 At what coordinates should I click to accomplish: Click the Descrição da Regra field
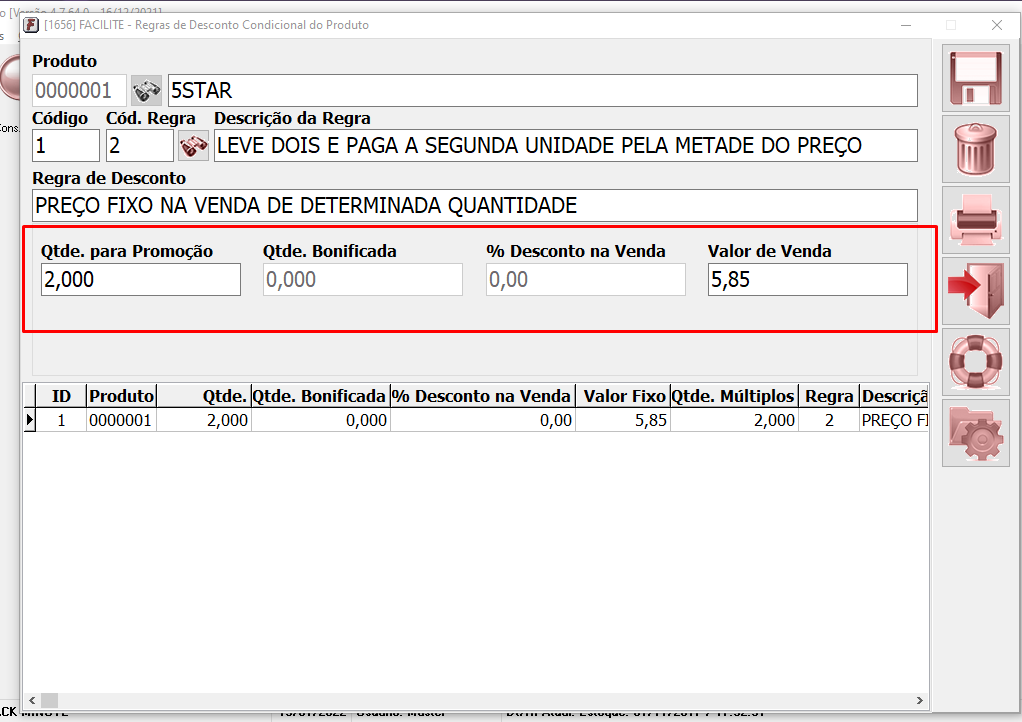(x=565, y=145)
